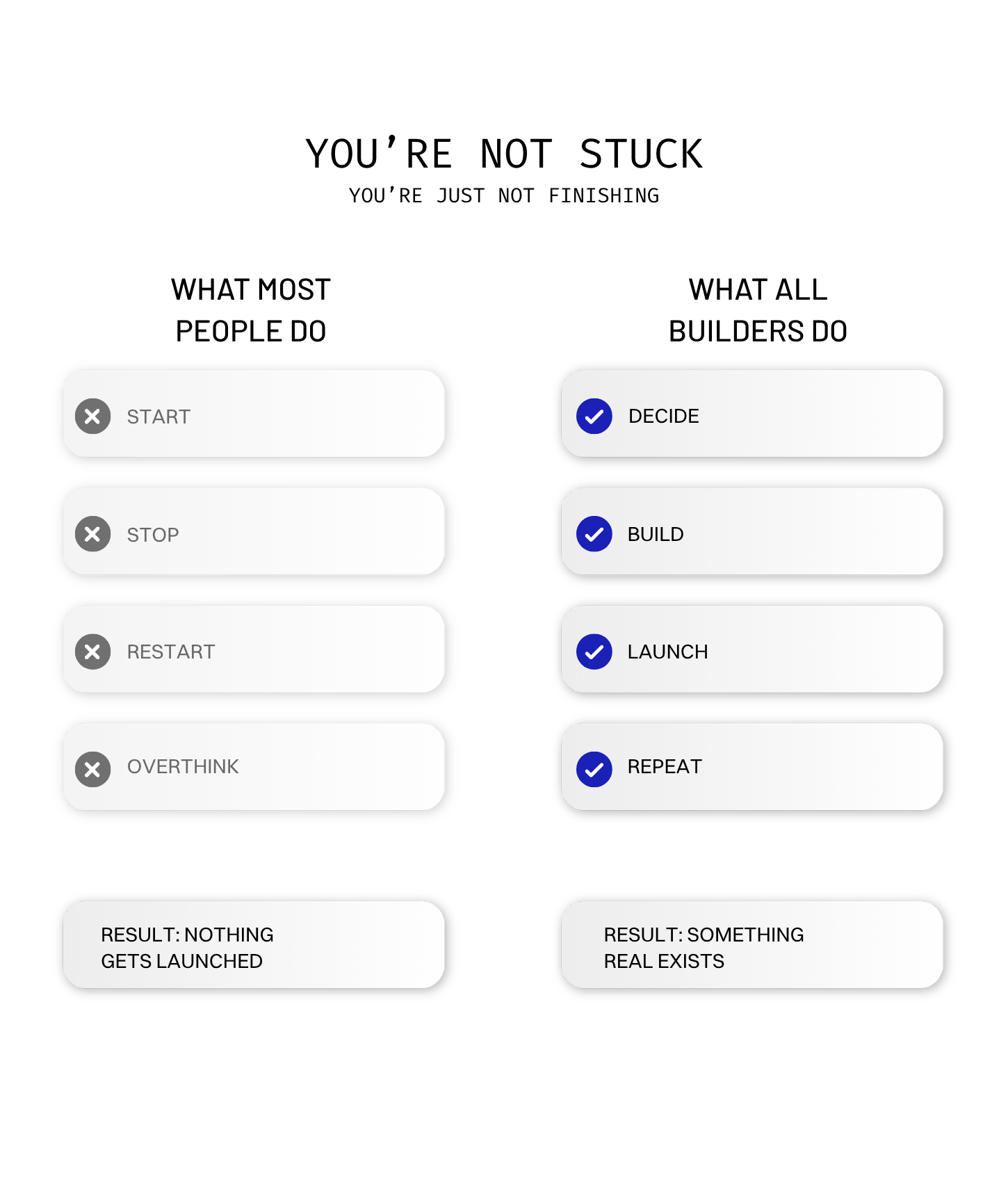The image size is (1008, 1196).
Task: Click the gray X icon beside START
Action: click(92, 417)
